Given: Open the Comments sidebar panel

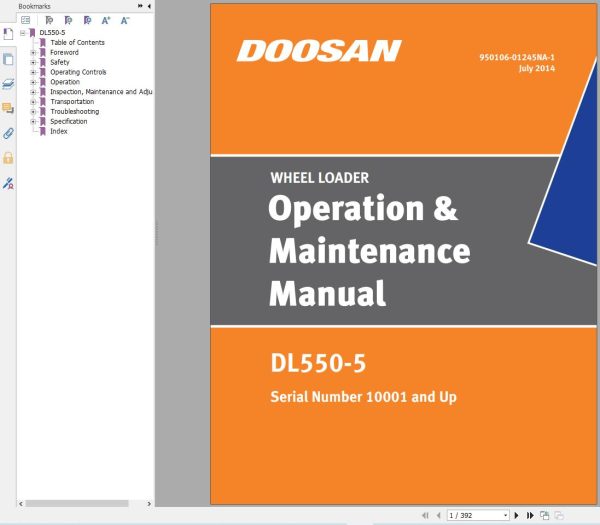Looking at the screenshot, I should [x=8, y=108].
